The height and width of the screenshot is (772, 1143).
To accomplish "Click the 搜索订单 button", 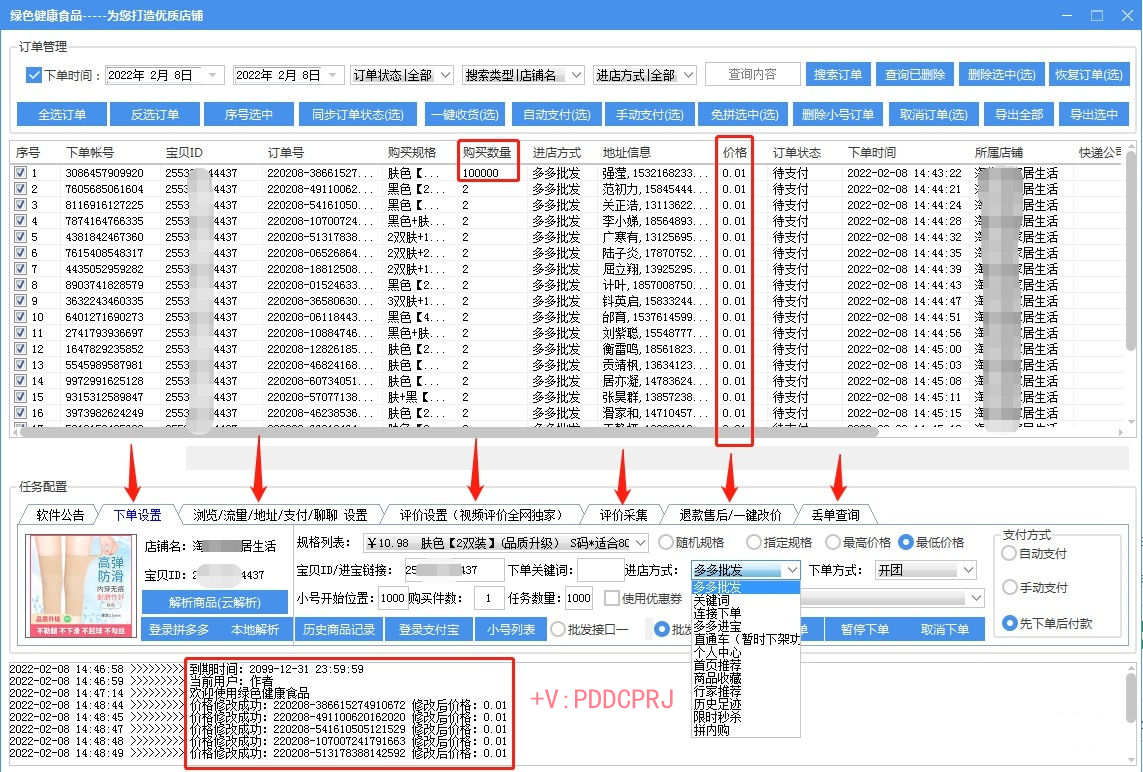I will tap(837, 75).
